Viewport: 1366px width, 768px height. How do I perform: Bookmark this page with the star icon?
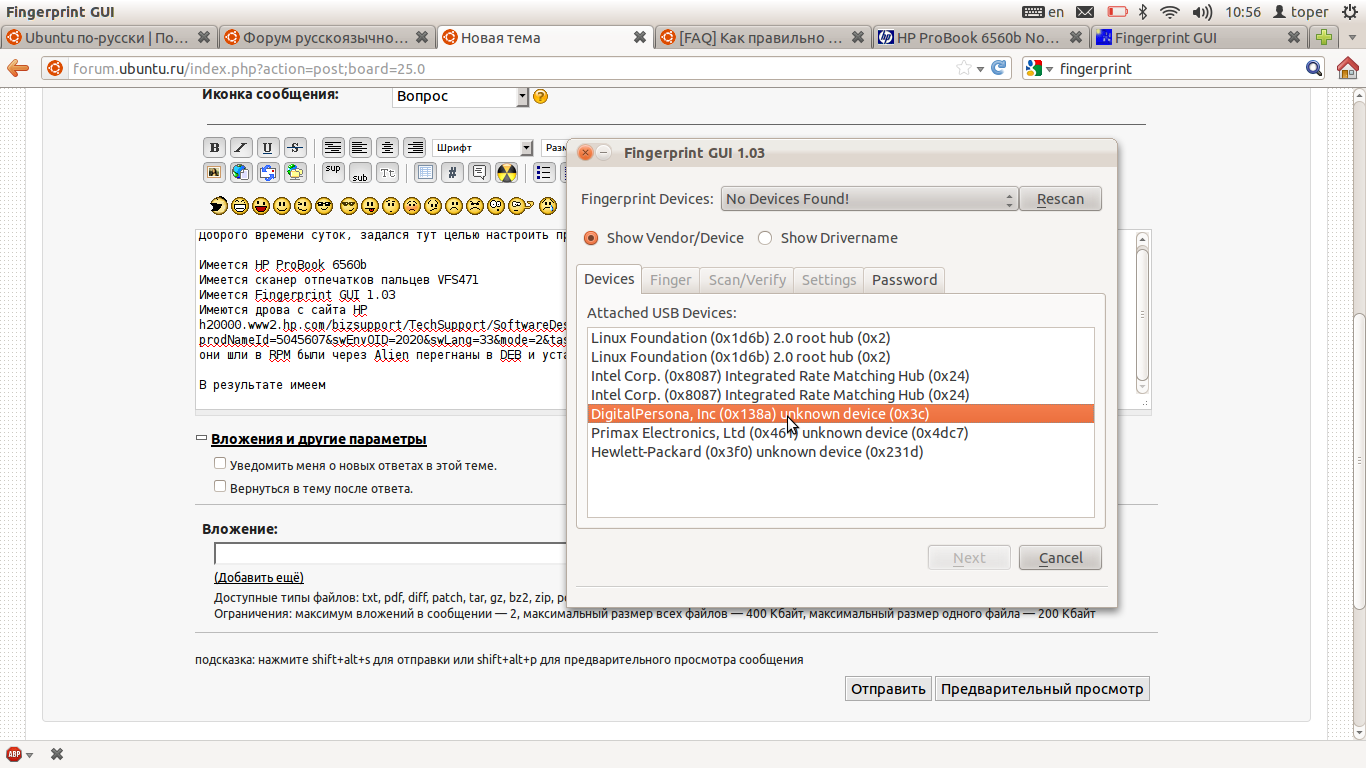pos(963,69)
